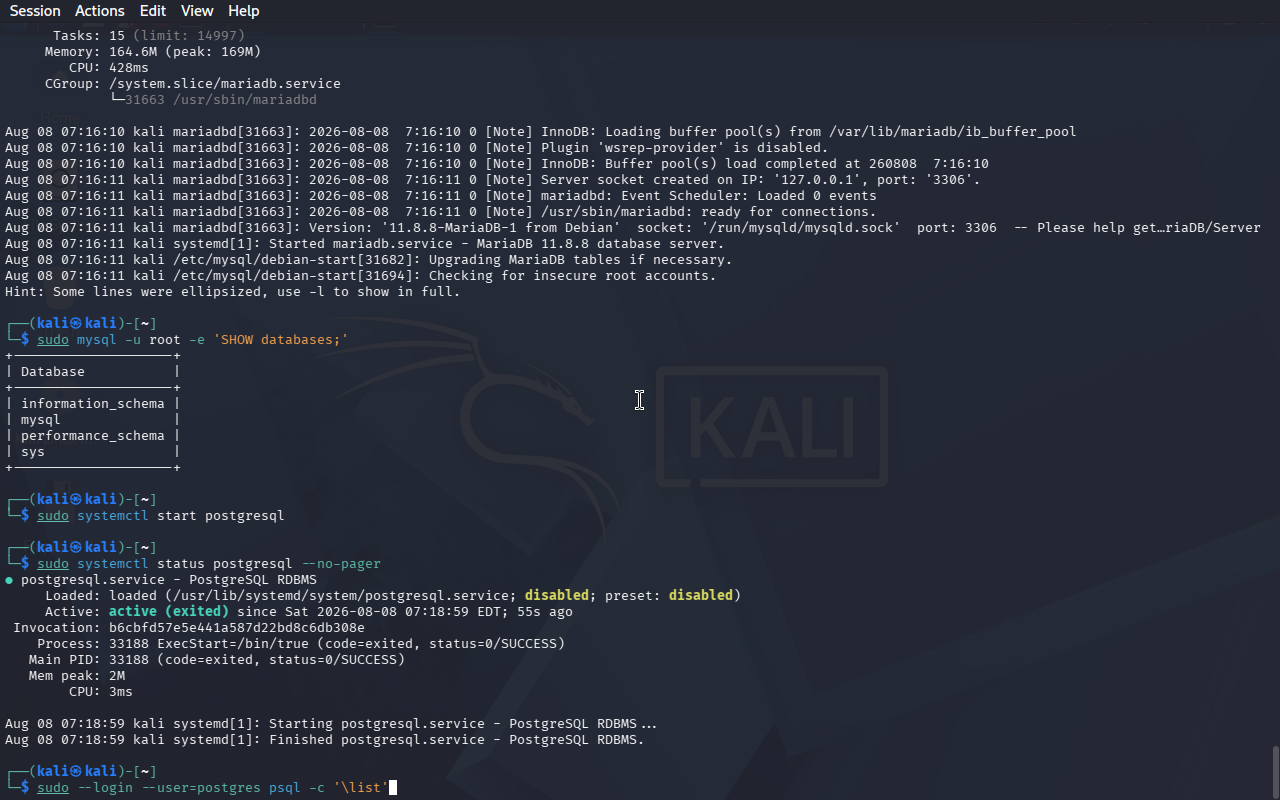This screenshot has width=1280, height=800.
Task: Open the Help menu
Action: (x=244, y=11)
